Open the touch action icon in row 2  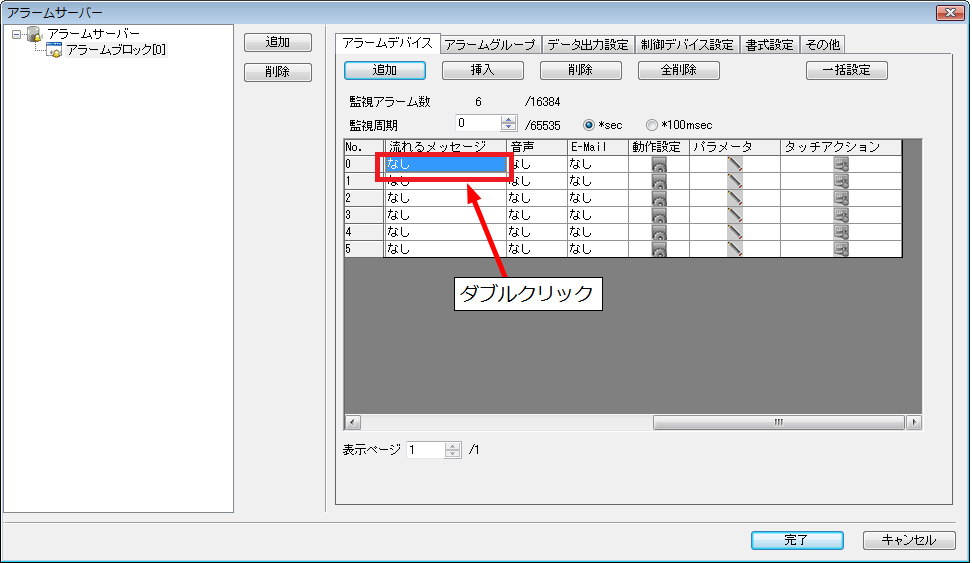coord(841,199)
